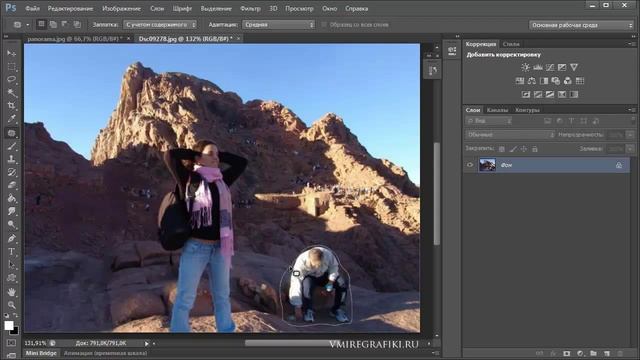Select the Zoom tool in toolbox
The height and width of the screenshot is (360, 640).
pyautogui.click(x=11, y=305)
